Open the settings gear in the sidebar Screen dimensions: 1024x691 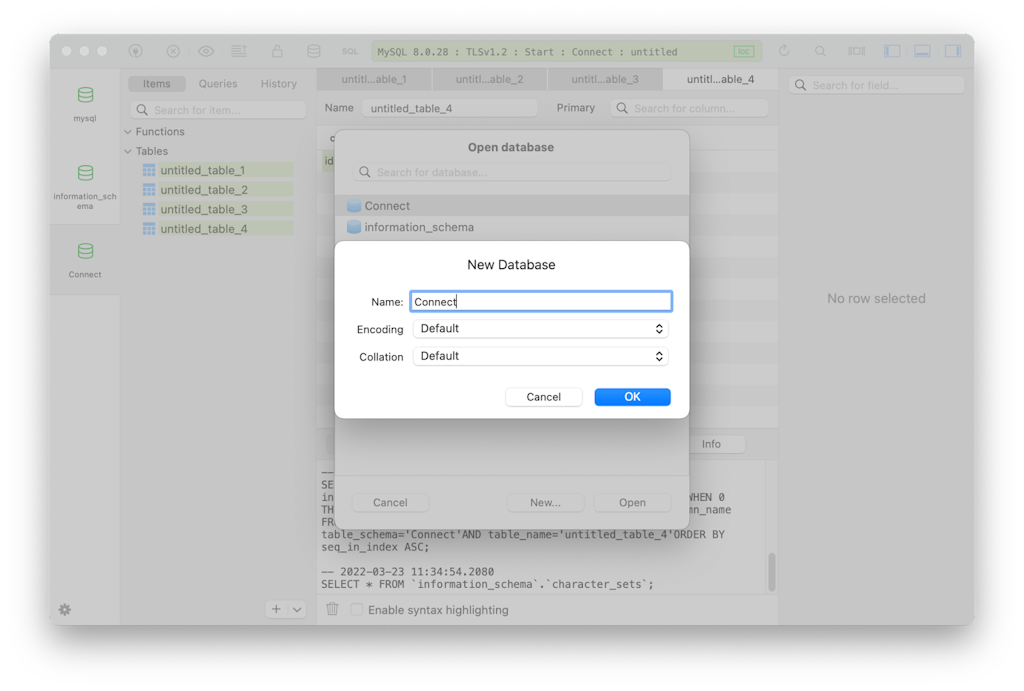click(65, 610)
